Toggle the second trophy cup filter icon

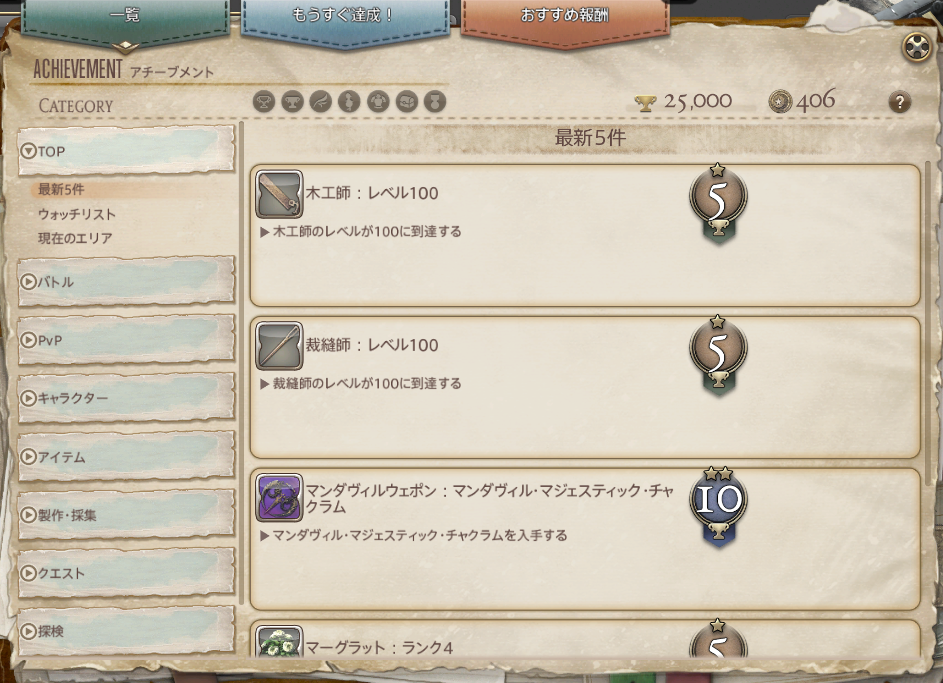(x=292, y=102)
